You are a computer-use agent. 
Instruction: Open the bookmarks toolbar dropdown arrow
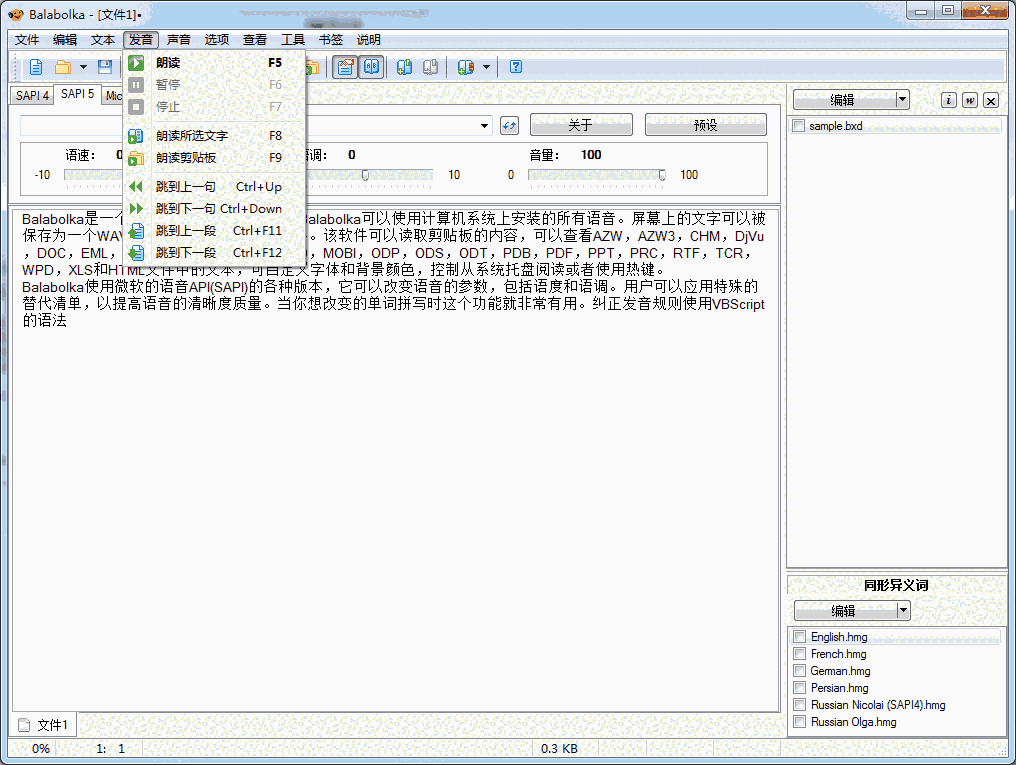coord(486,67)
